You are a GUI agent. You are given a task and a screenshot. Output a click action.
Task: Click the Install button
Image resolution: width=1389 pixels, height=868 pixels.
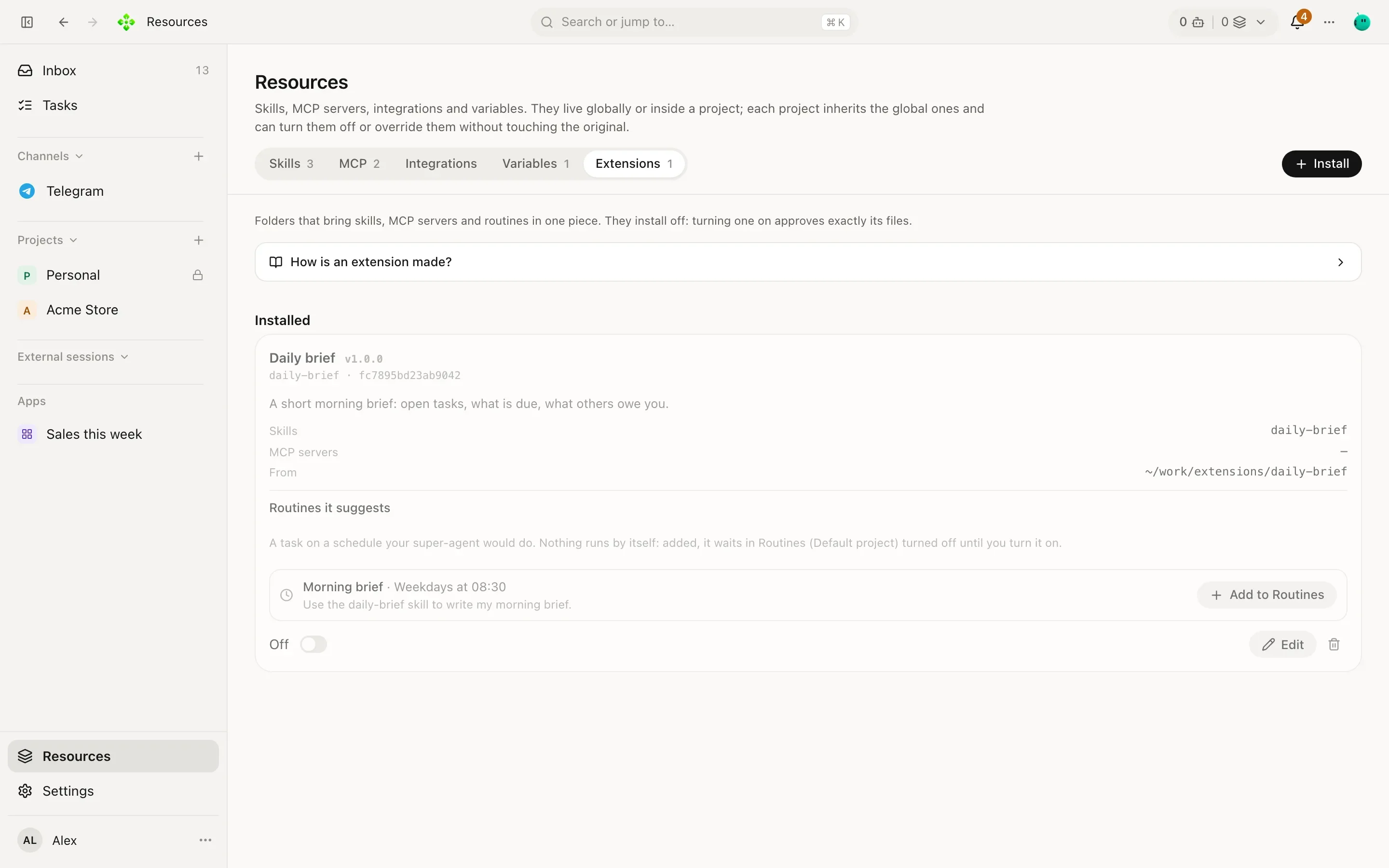click(x=1321, y=163)
